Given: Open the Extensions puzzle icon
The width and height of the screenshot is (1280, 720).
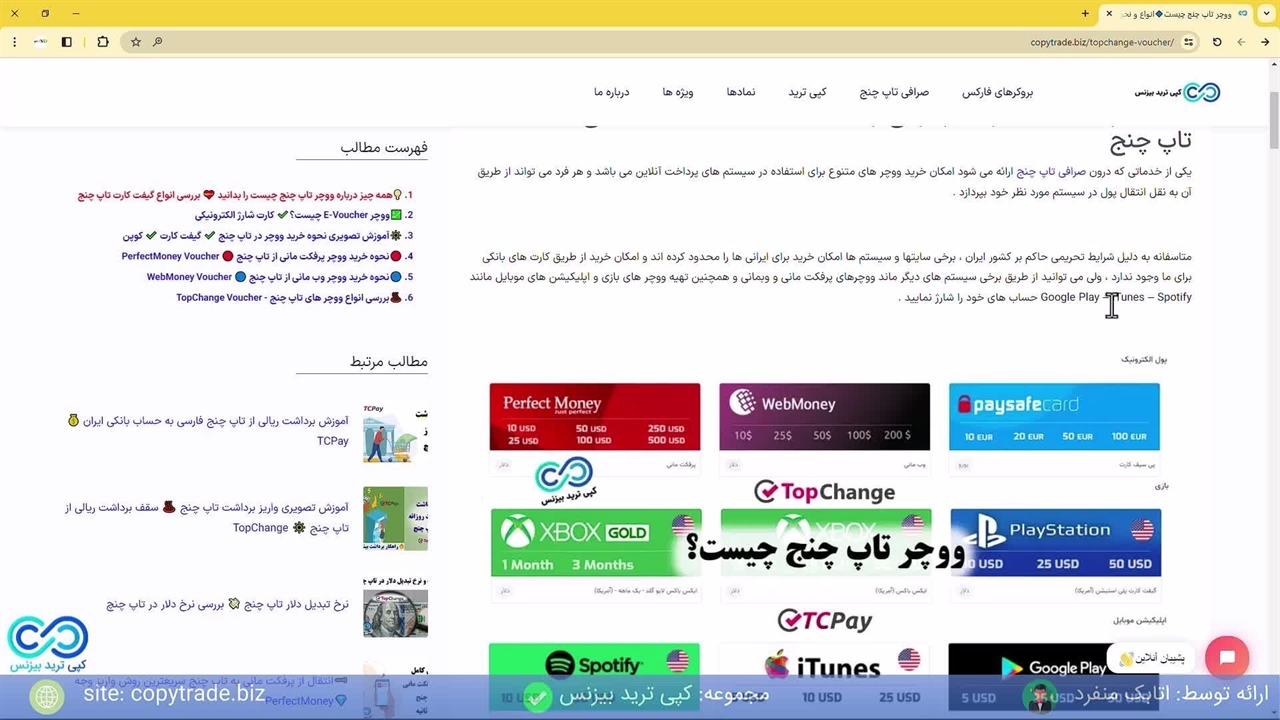Looking at the screenshot, I should point(103,42).
